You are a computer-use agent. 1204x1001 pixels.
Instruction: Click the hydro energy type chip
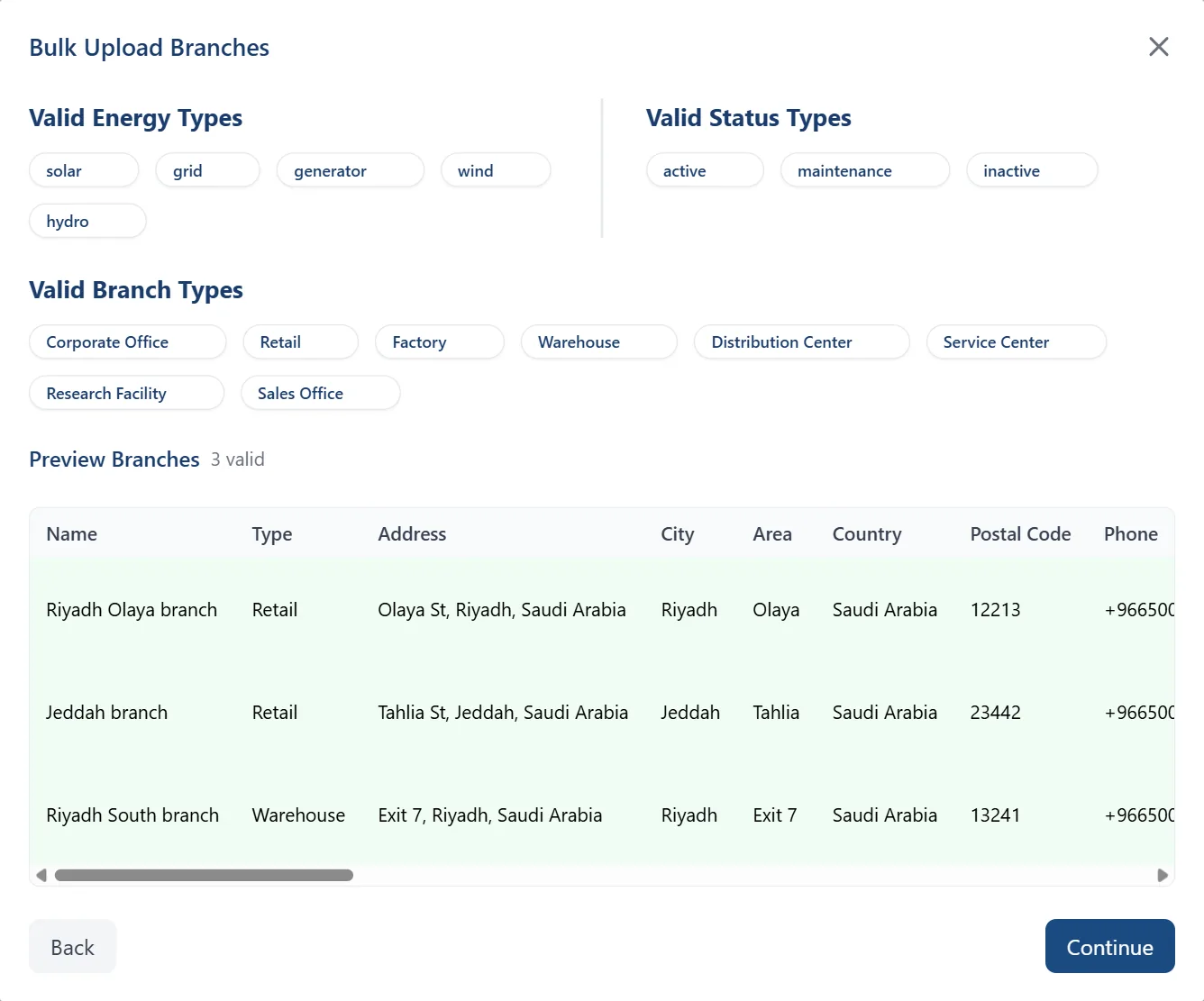click(87, 221)
